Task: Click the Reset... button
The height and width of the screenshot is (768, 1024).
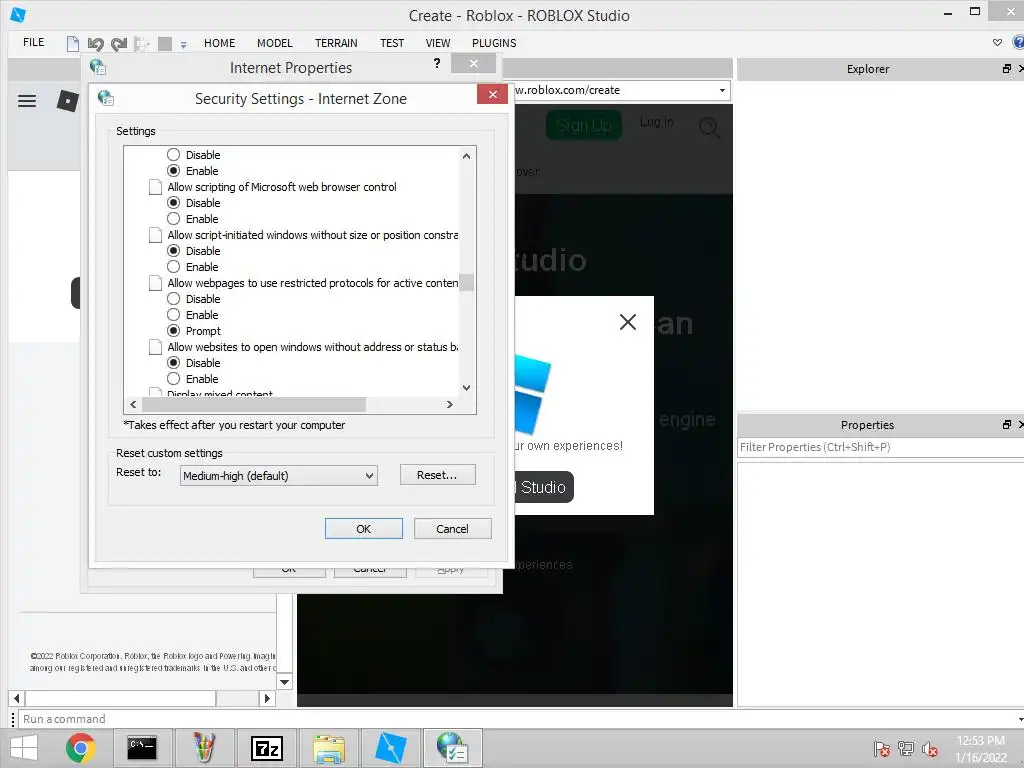Action: 437,475
